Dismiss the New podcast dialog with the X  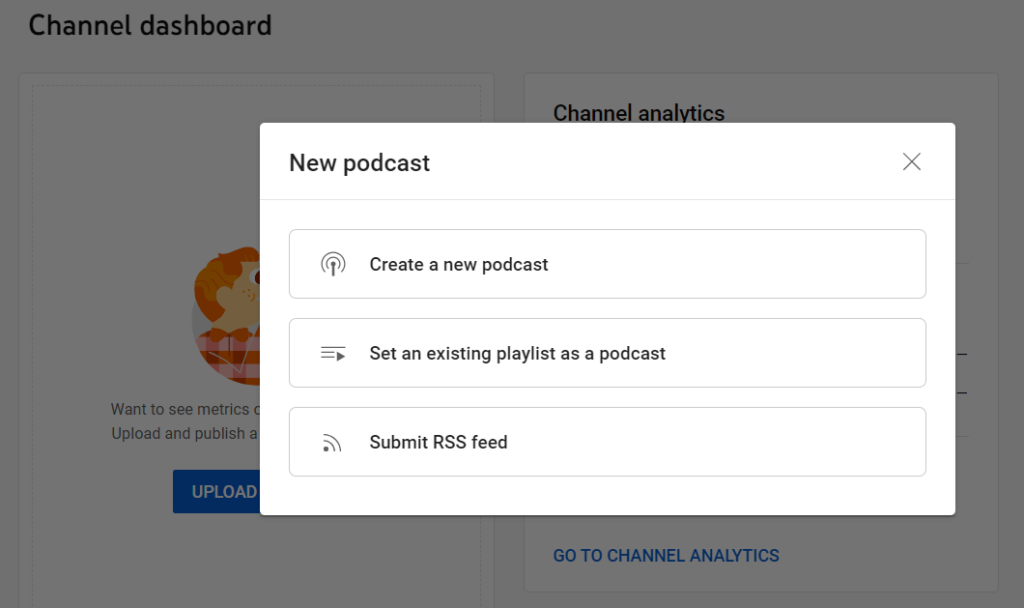(911, 161)
